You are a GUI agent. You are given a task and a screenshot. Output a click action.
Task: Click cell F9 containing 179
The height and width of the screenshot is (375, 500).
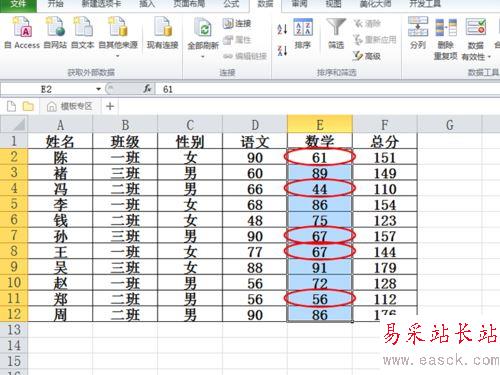tap(385, 267)
